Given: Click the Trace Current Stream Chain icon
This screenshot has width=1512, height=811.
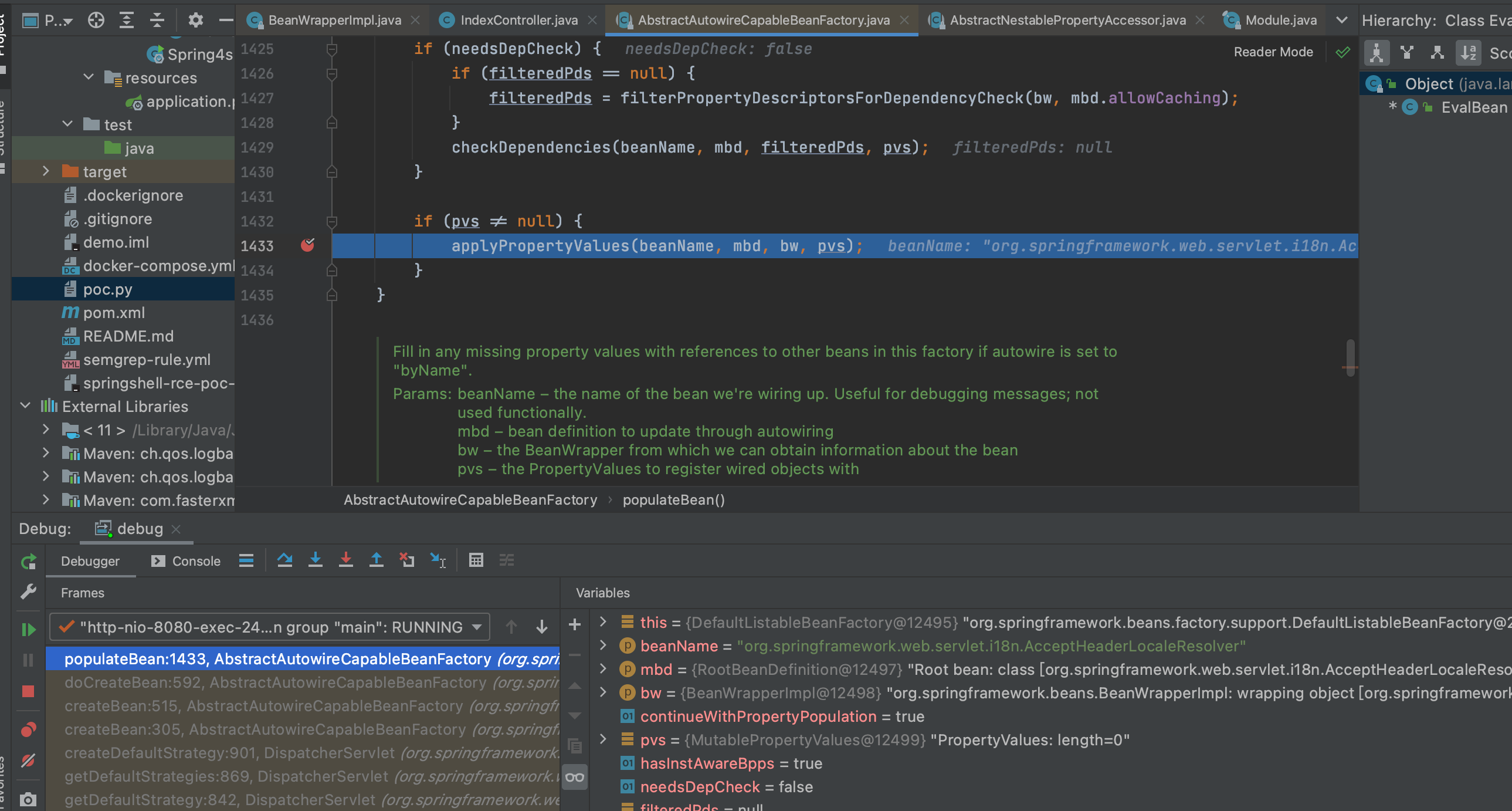Looking at the screenshot, I should point(507,561).
